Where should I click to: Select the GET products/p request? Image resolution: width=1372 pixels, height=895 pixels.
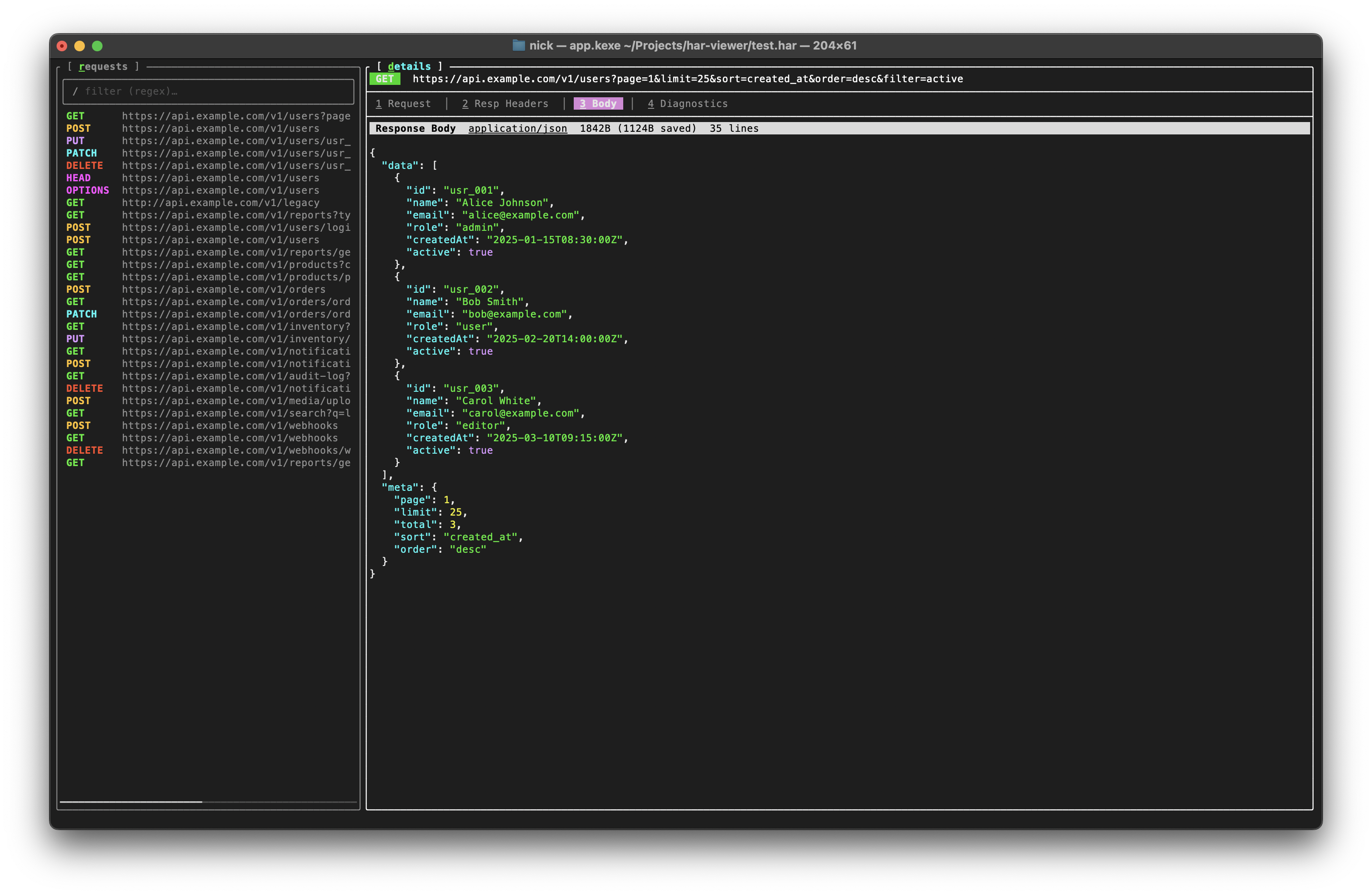point(208,277)
